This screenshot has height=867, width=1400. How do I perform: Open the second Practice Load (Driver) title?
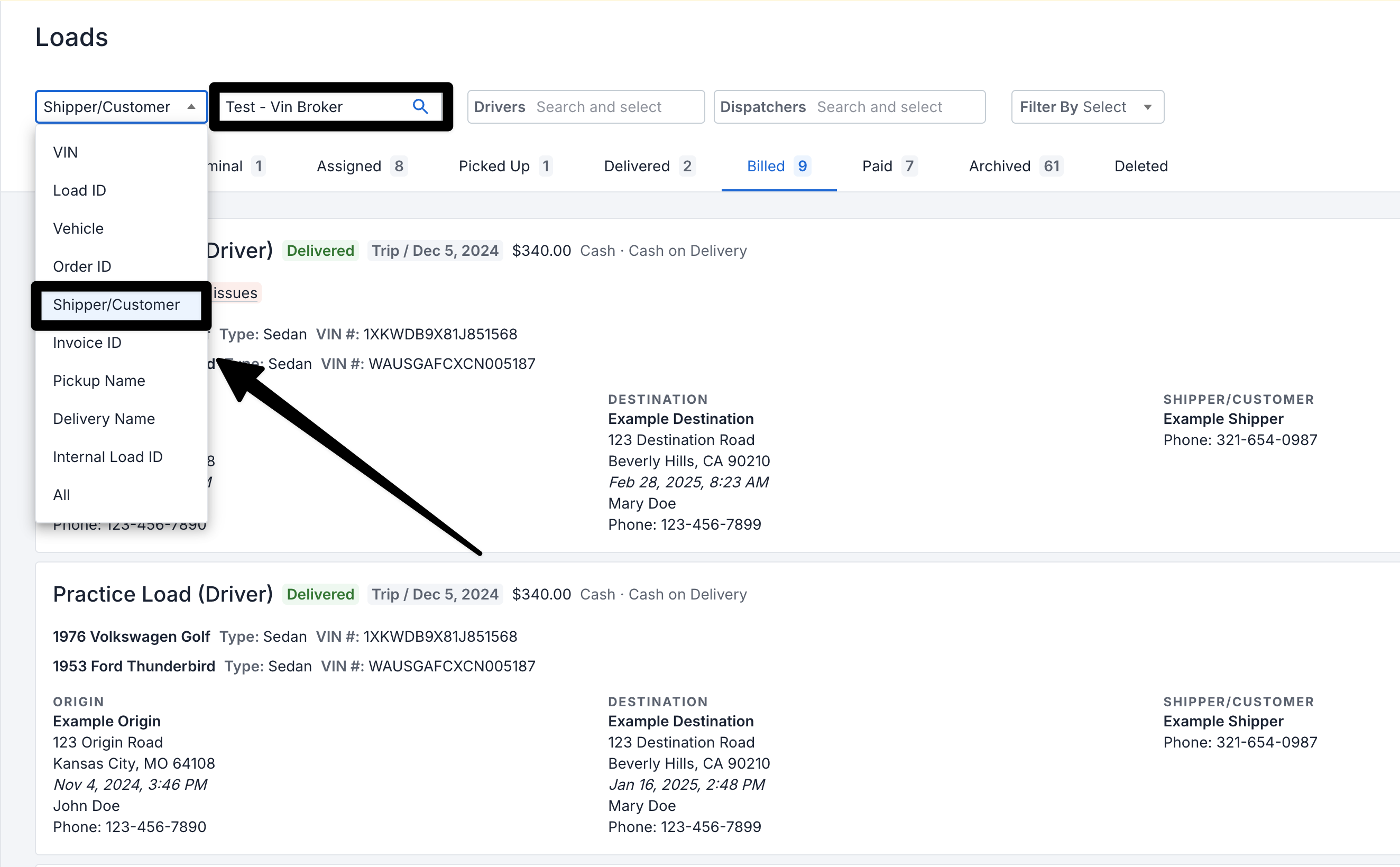coord(163,595)
